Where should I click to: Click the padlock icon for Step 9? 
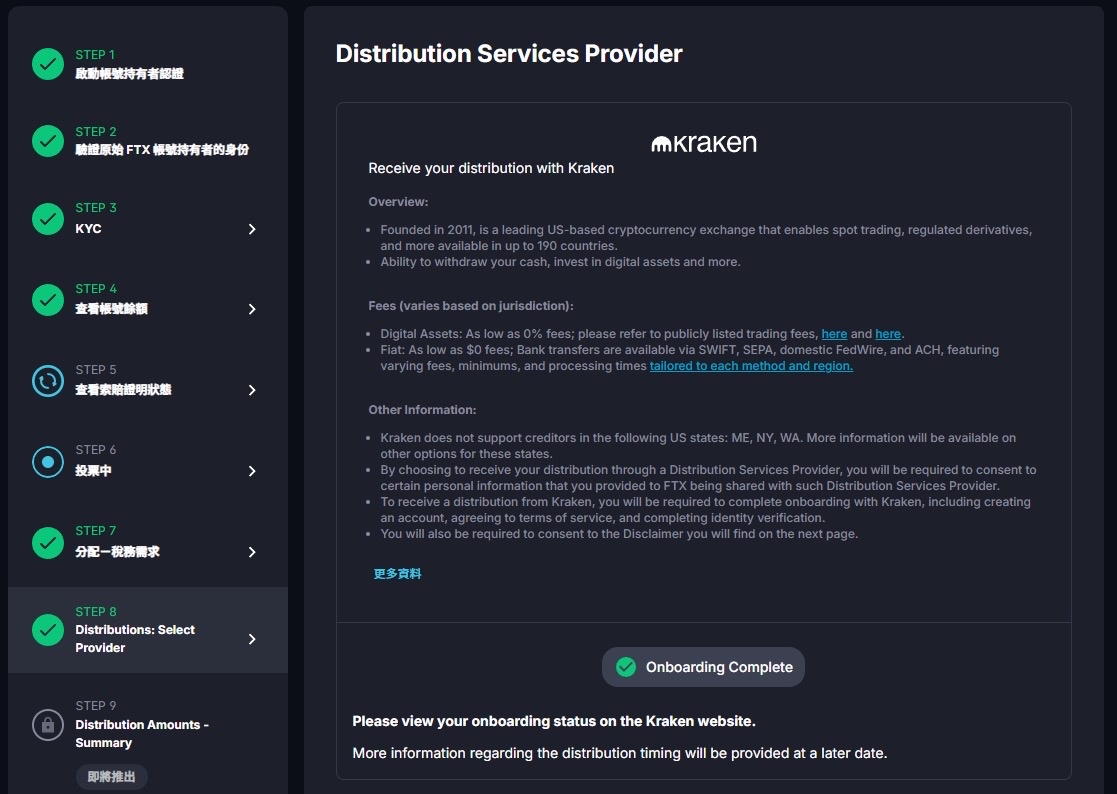(48, 725)
